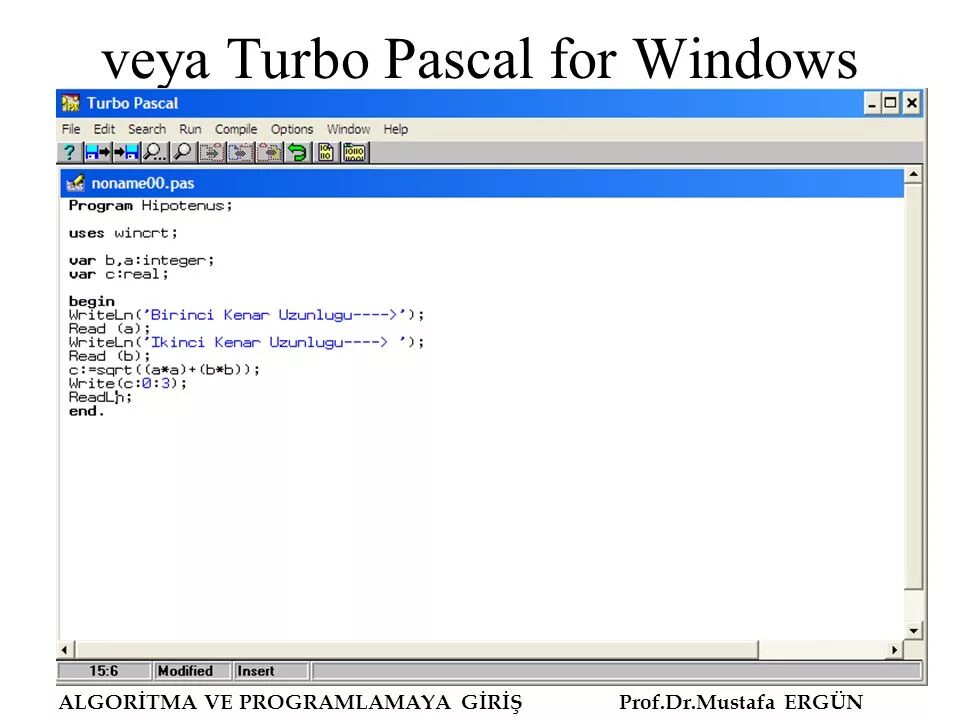960x720 pixels.
Task: Click the 'Birinci Kenar Uzunlugu' WriteLn line
Action: pyautogui.click(x=246, y=315)
